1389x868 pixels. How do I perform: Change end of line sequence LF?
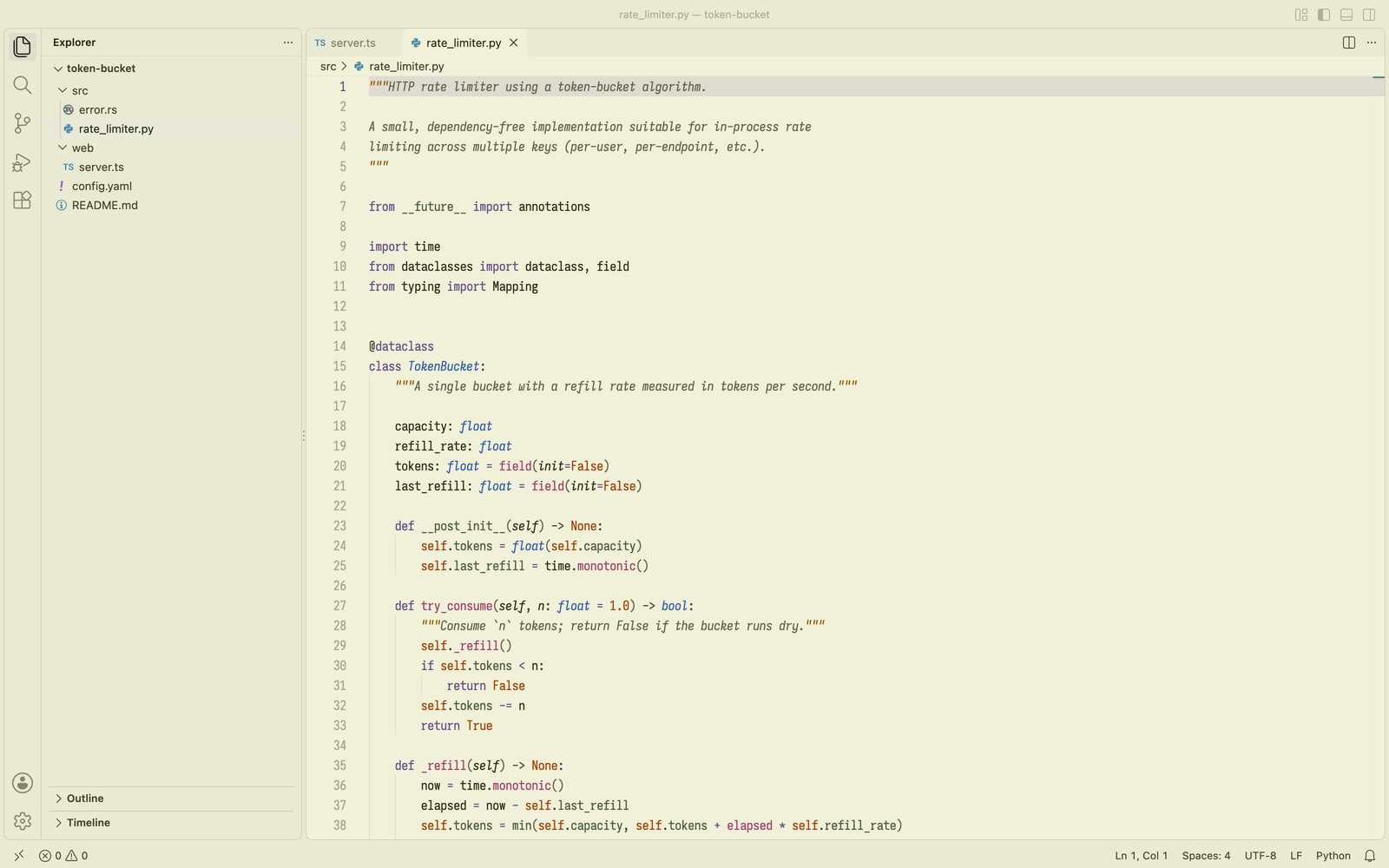click(1296, 856)
